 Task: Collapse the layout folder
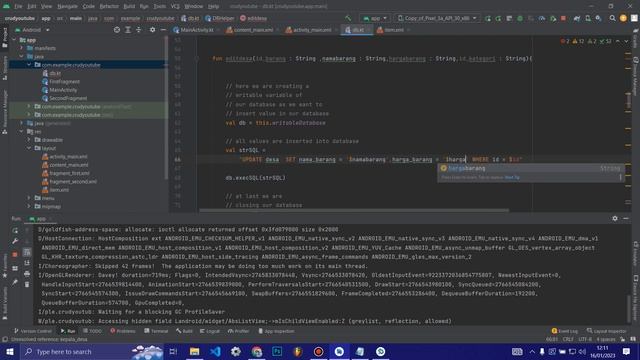click(x=29, y=148)
